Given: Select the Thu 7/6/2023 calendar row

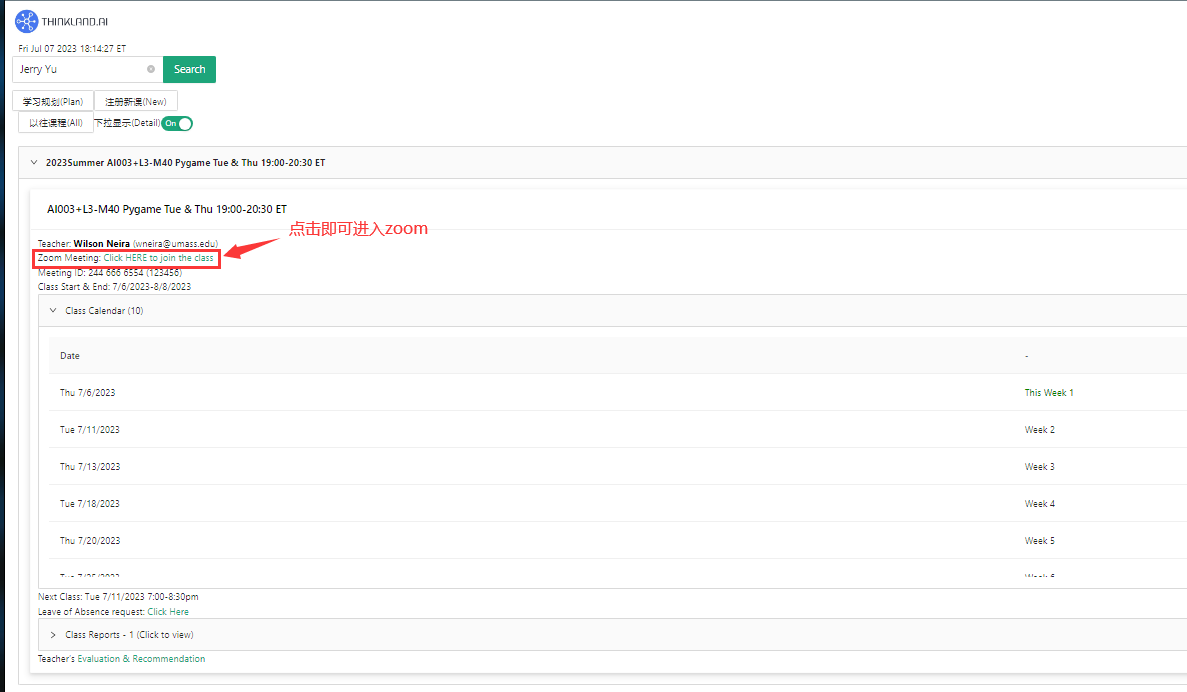Looking at the screenshot, I should [x=88, y=393].
